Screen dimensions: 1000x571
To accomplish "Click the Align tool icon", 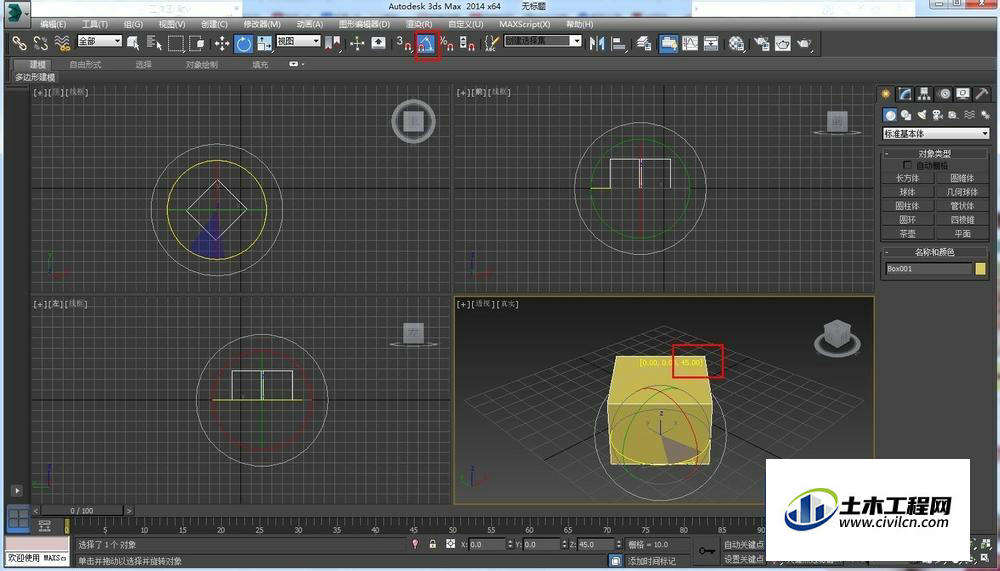I will pos(619,43).
